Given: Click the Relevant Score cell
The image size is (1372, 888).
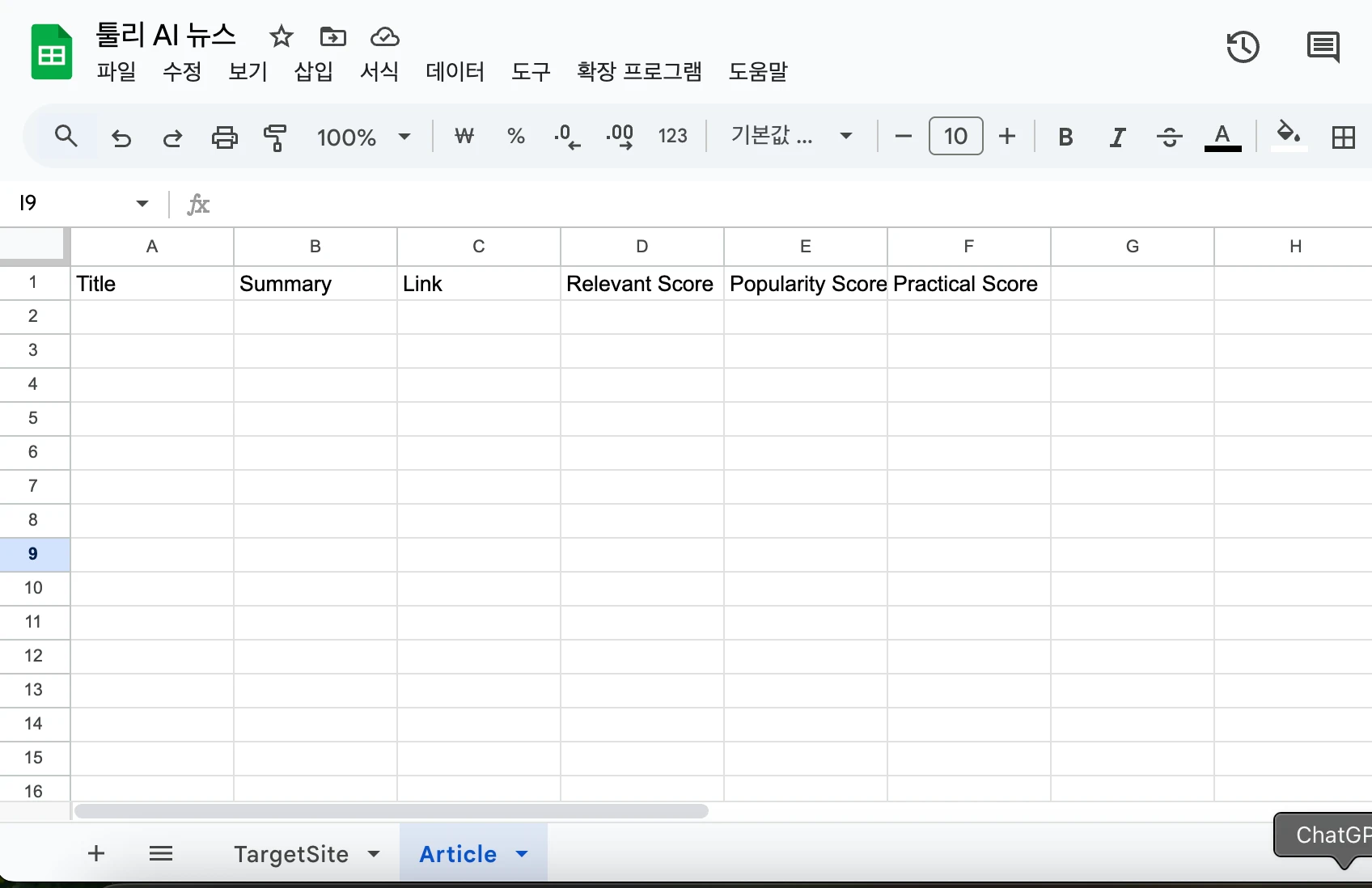Looking at the screenshot, I should [642, 284].
